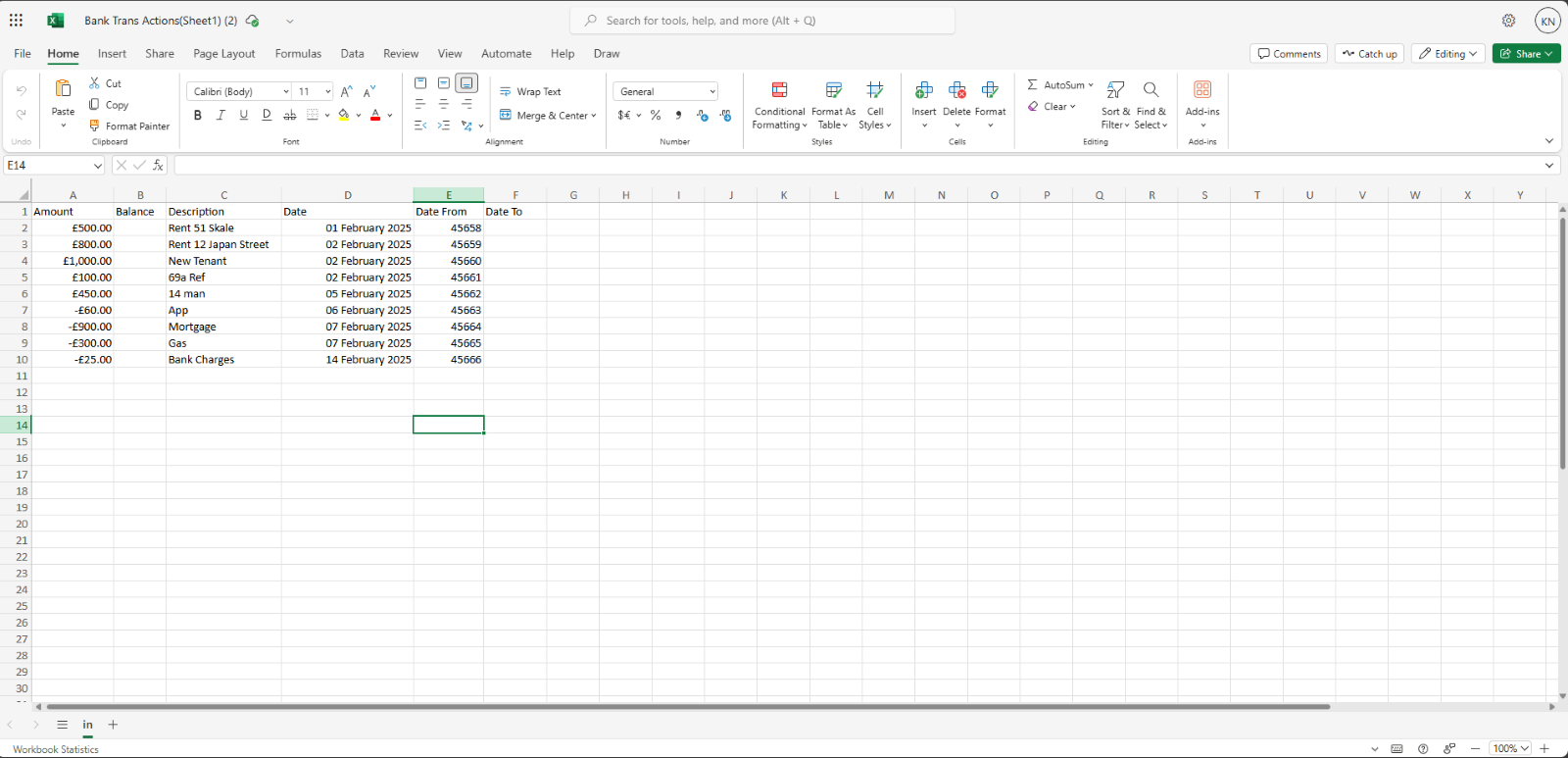This screenshot has height=758, width=1568.
Task: Increase the font size
Action: (346, 91)
